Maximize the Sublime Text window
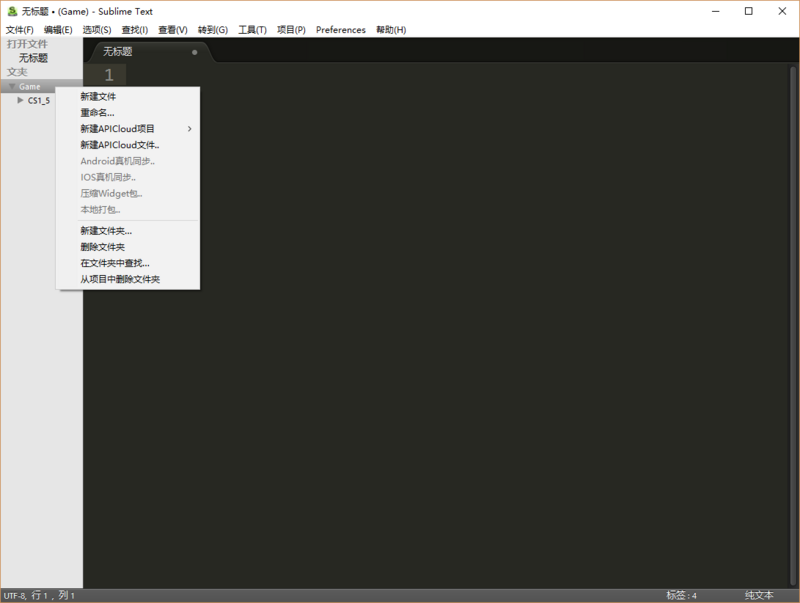800x603 pixels. pos(748,11)
